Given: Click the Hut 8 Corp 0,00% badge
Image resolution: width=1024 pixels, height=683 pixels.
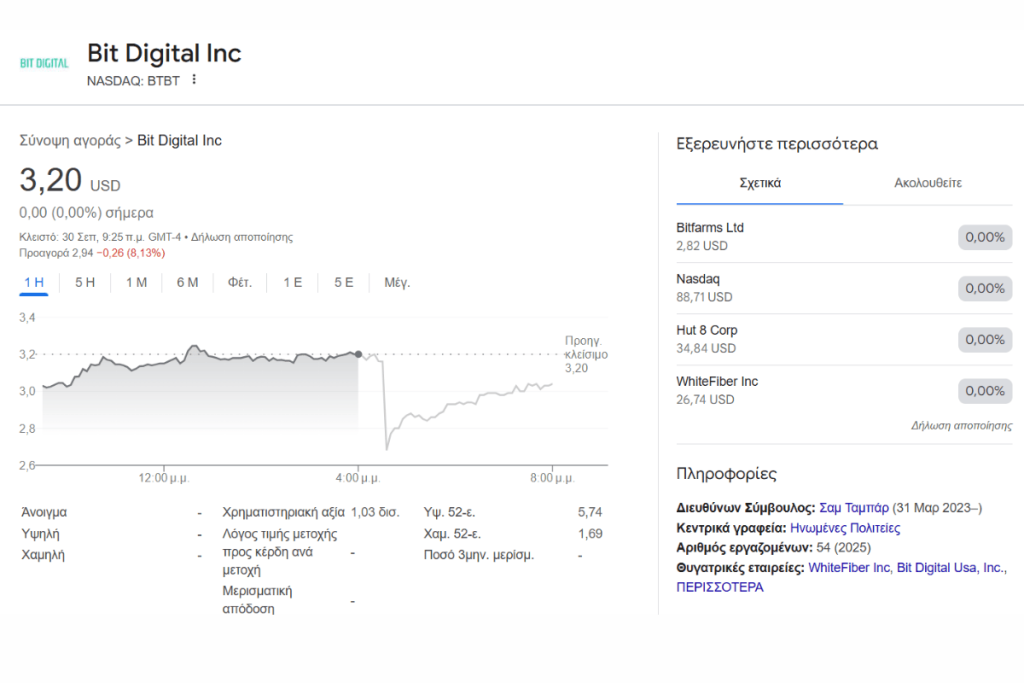Looking at the screenshot, I should 985,340.
